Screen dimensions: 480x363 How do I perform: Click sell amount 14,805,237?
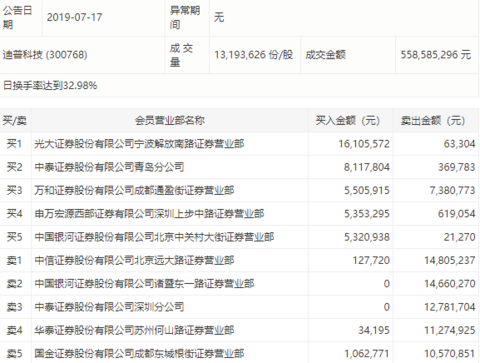(x=450, y=260)
